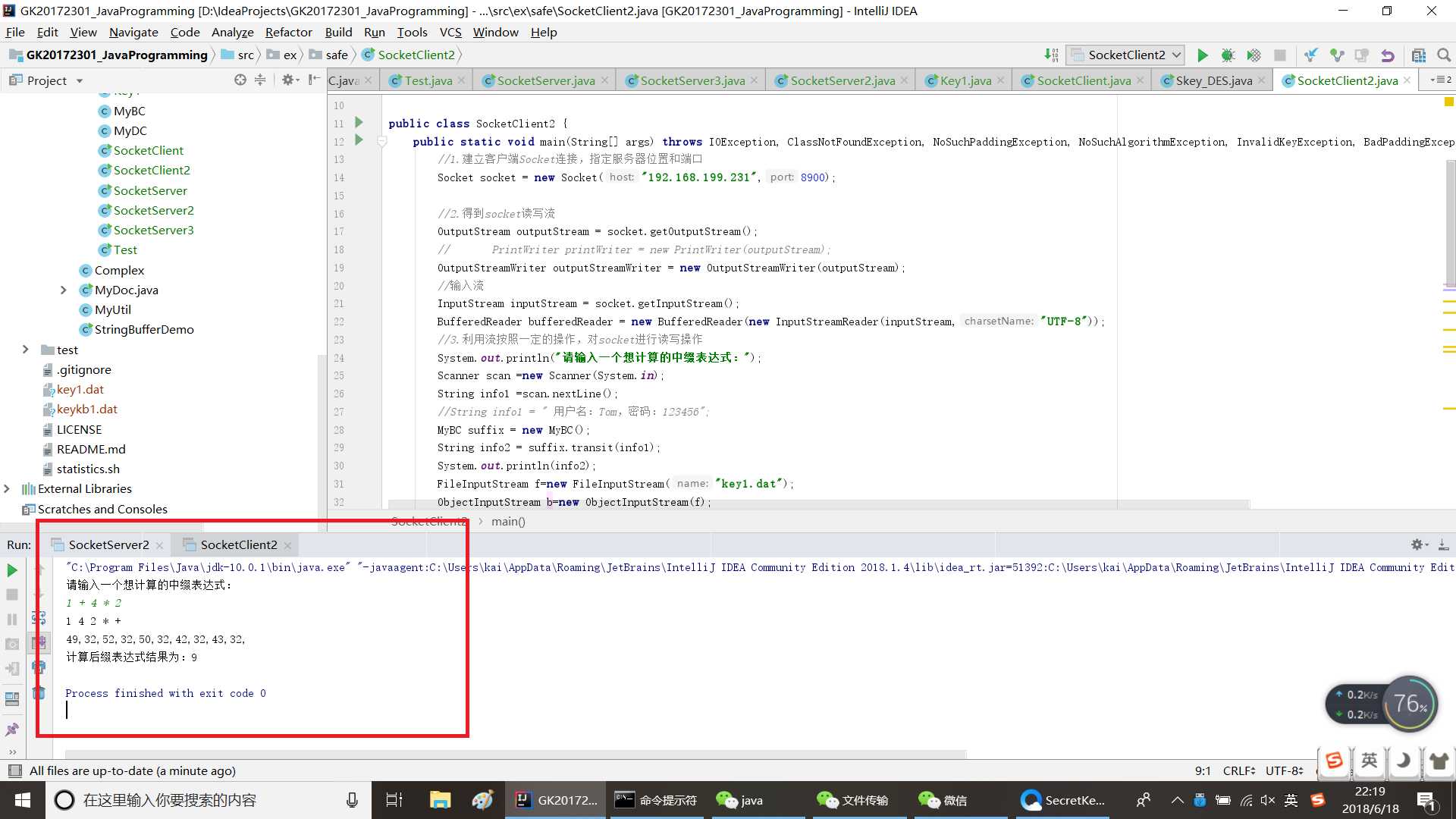Open the SocketClient2 run configuration dropdown
This screenshot has width=1456, height=819.
[x=1126, y=55]
